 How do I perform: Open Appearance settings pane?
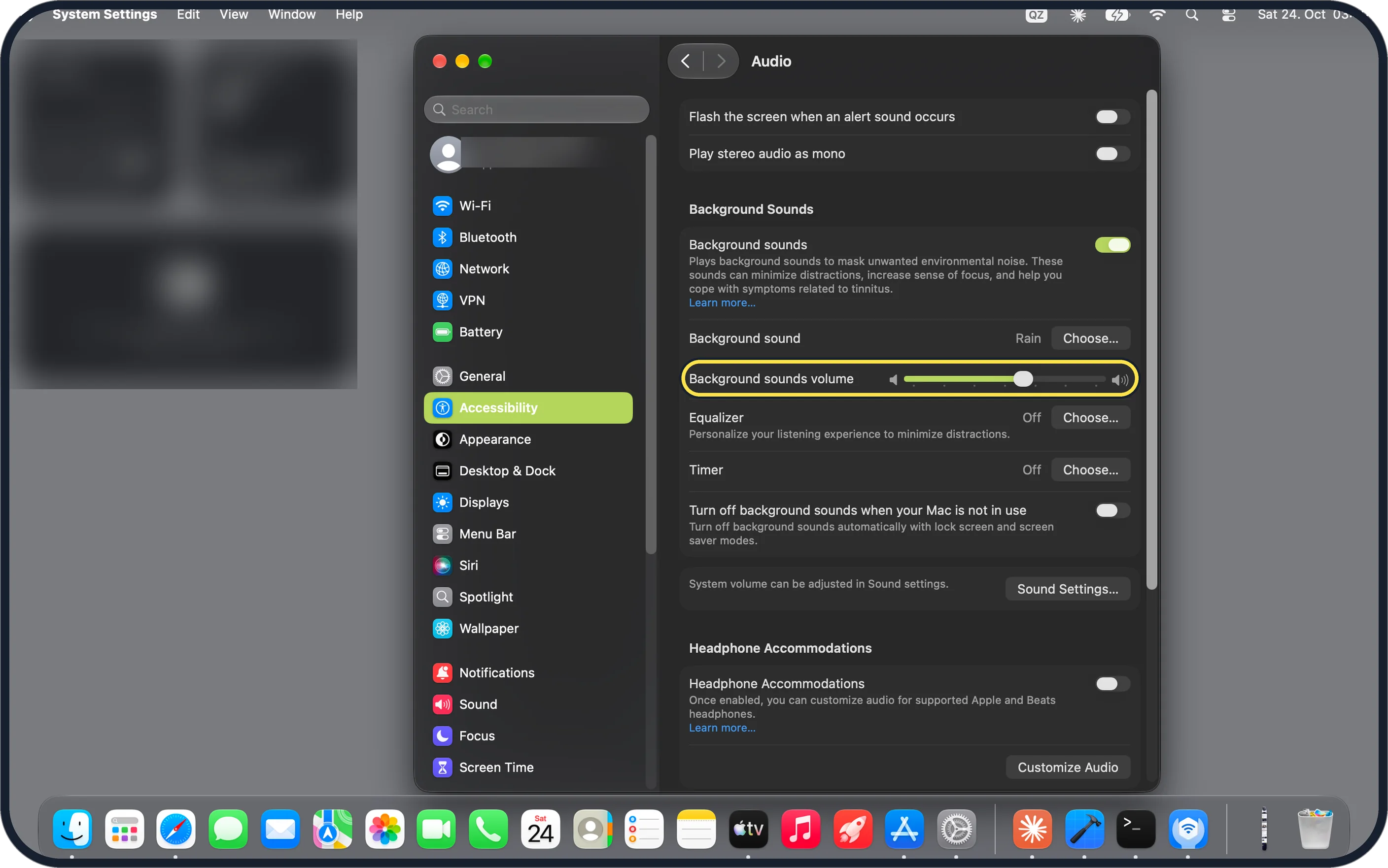pos(528,439)
